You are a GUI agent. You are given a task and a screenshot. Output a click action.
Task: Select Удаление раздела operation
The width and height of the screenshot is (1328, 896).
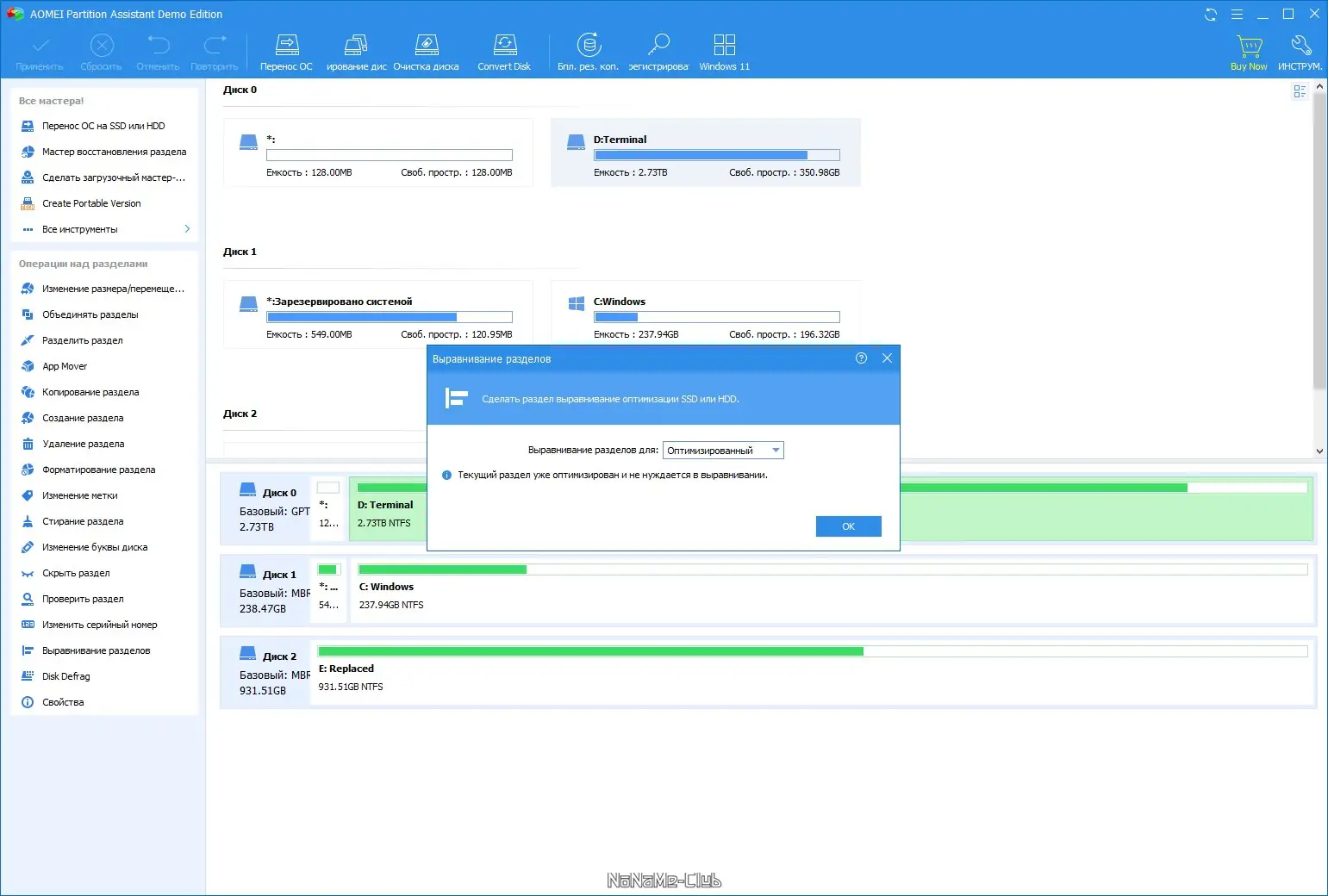(x=103, y=444)
